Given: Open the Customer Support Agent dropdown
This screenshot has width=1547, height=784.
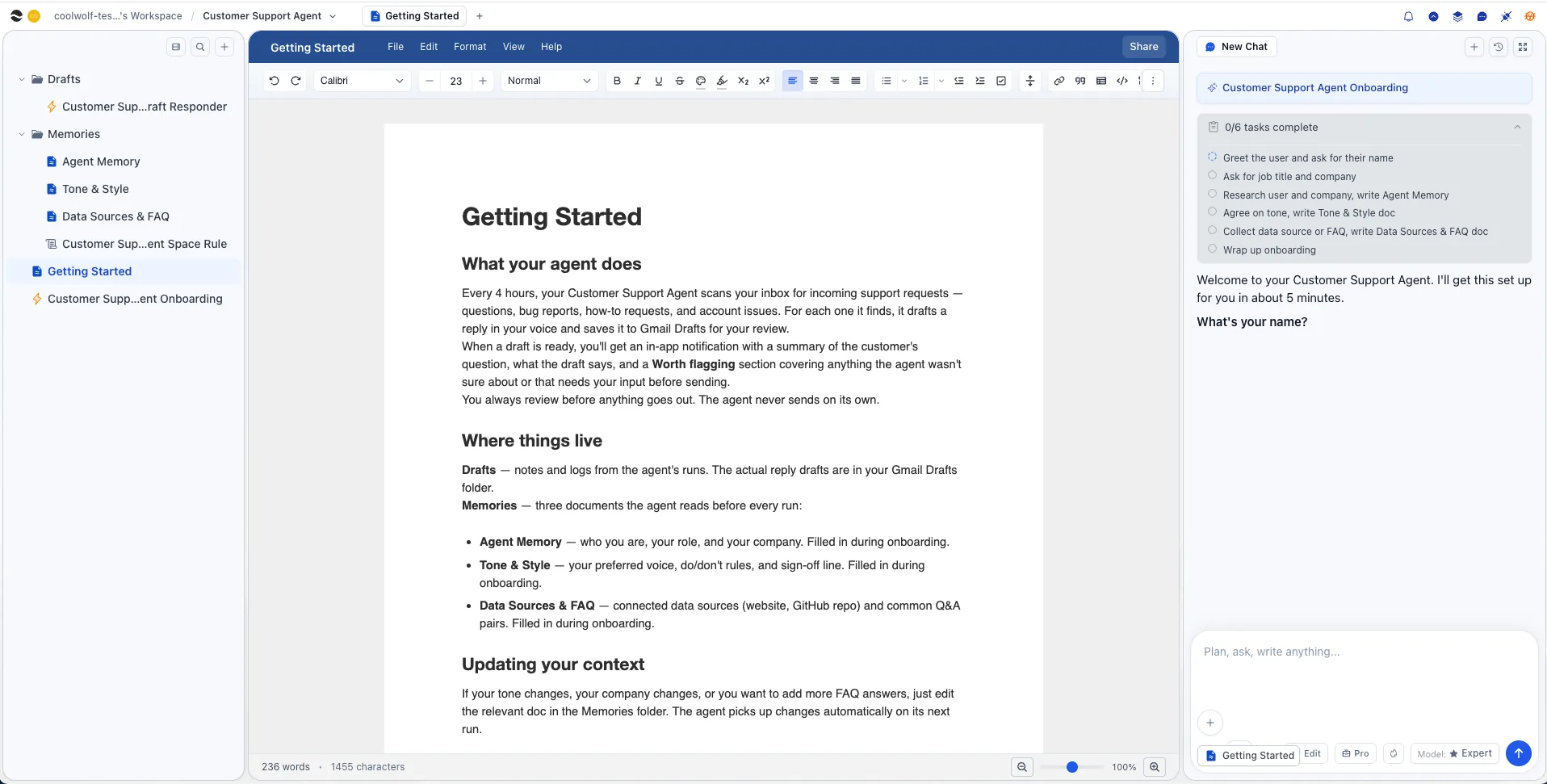Looking at the screenshot, I should click(269, 16).
